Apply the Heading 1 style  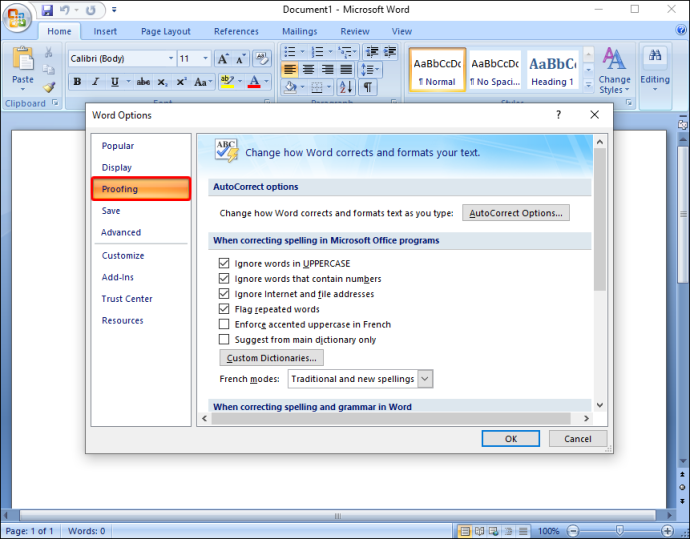(x=552, y=70)
